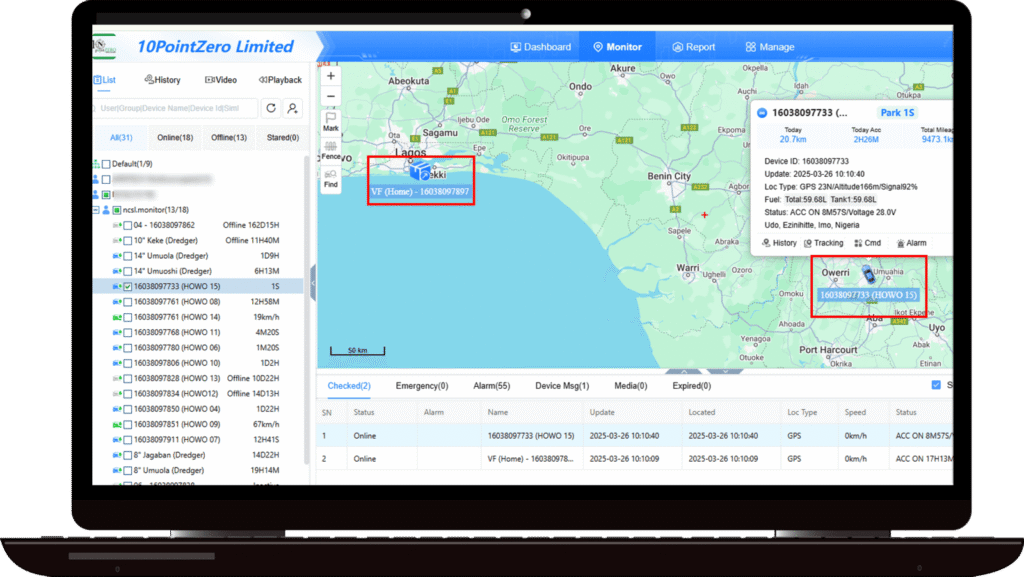
Task: Click the Park 1S status badge
Action: (897, 113)
